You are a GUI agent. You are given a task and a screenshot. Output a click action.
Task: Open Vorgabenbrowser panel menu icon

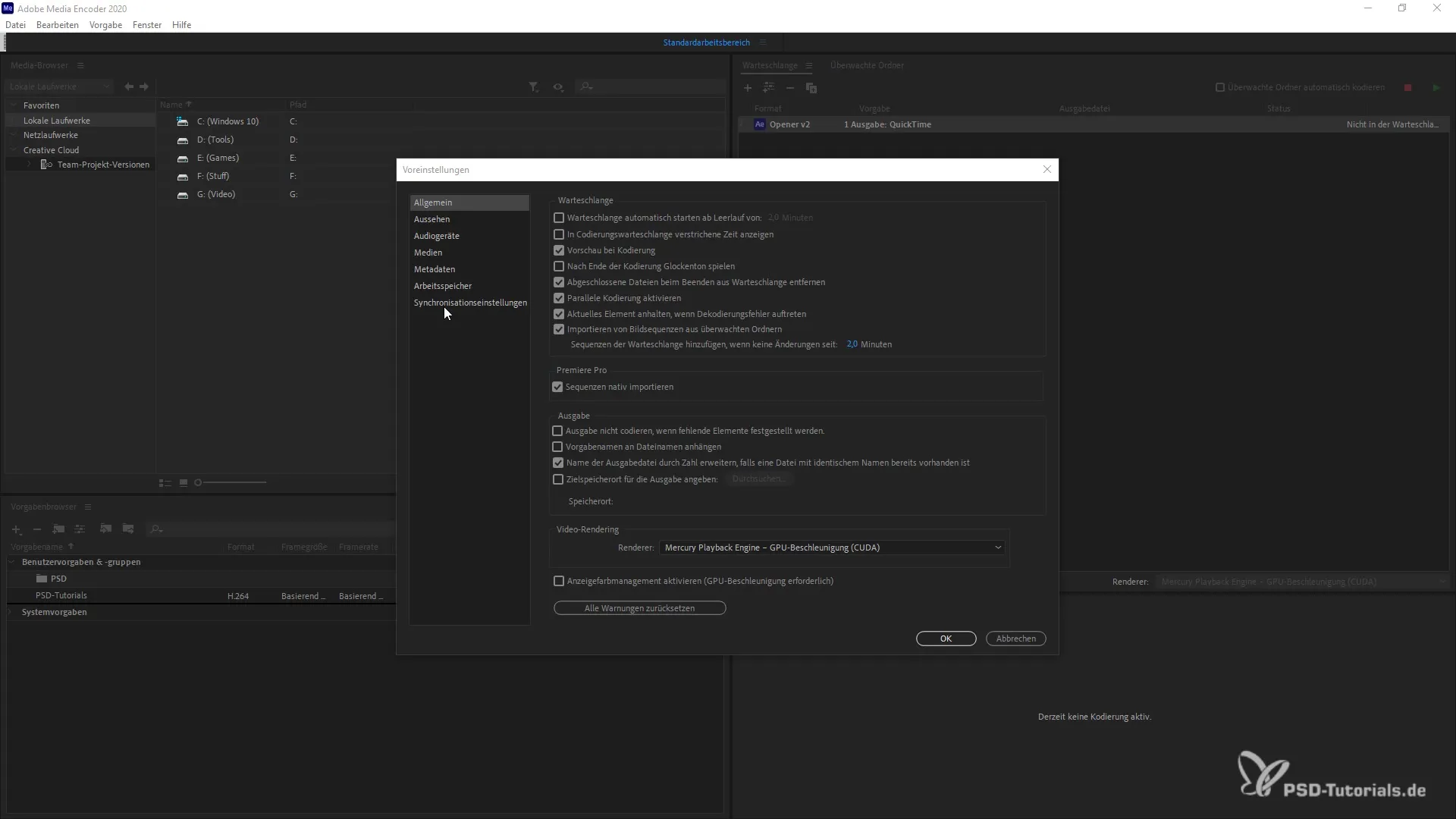pyautogui.click(x=88, y=507)
